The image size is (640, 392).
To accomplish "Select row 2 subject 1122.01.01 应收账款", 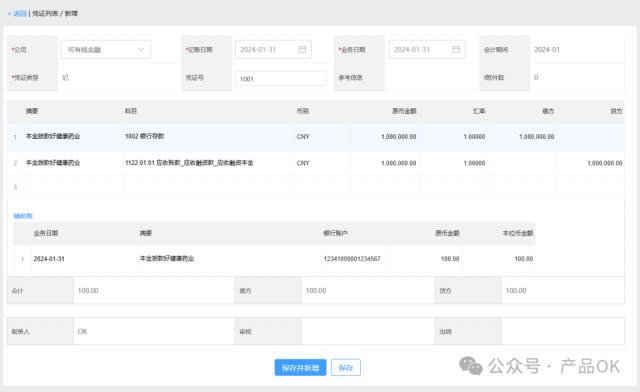I will (x=189, y=163).
